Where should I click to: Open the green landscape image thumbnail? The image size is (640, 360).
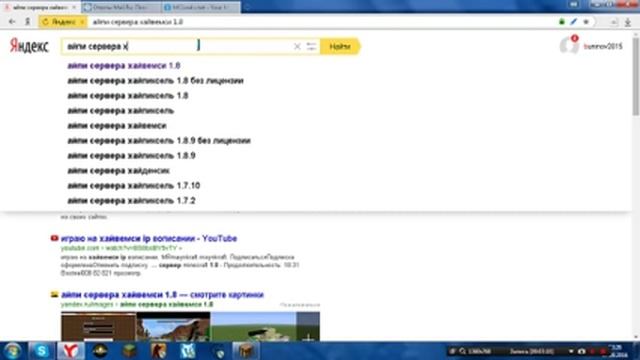click(x=253, y=327)
